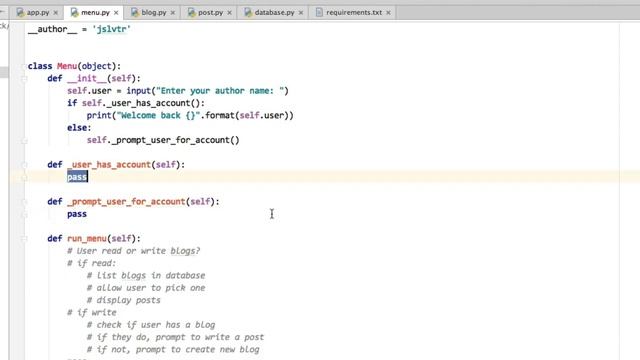Click the comment '# check if user has a blog'

pos(151,325)
